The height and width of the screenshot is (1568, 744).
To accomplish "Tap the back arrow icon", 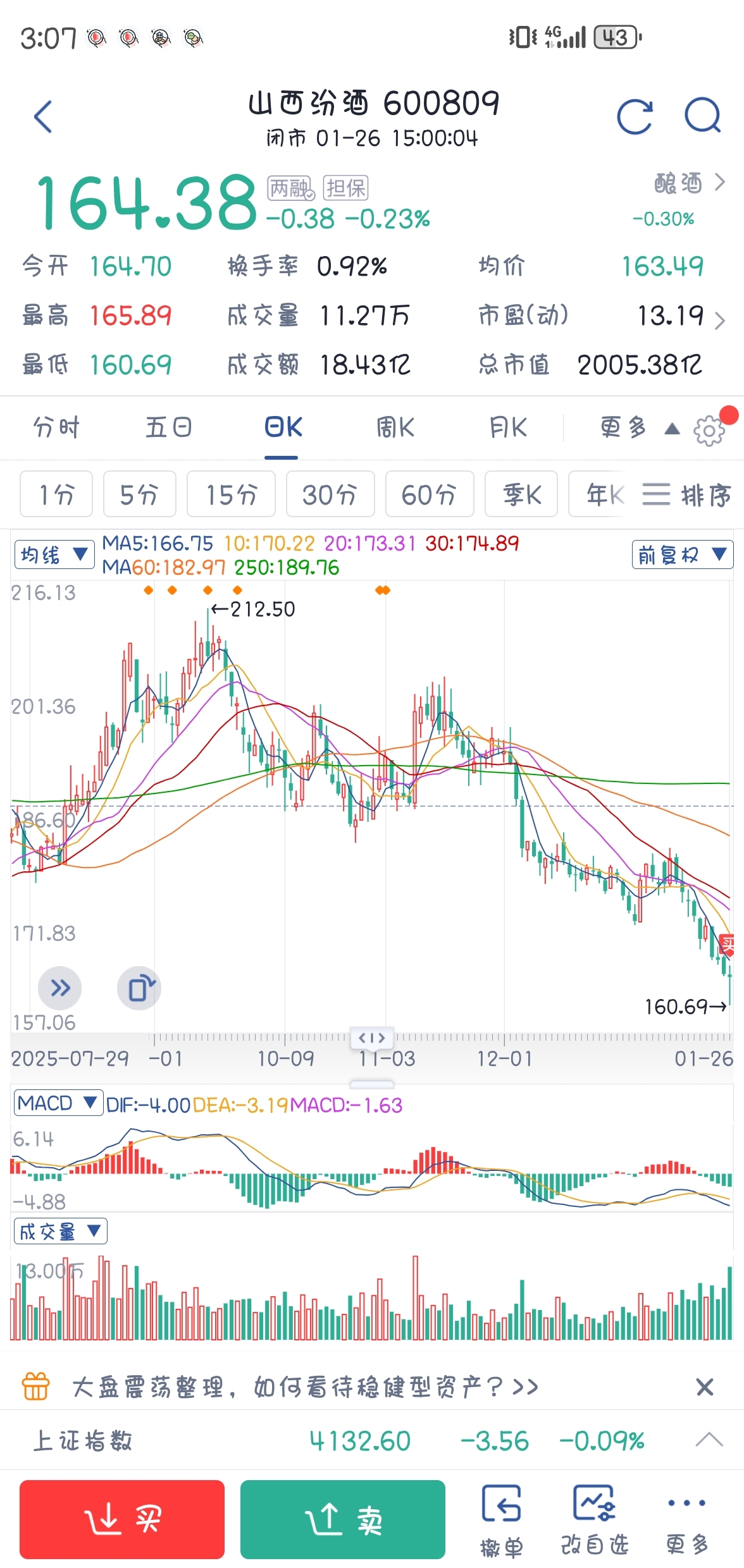I will coord(43,117).
